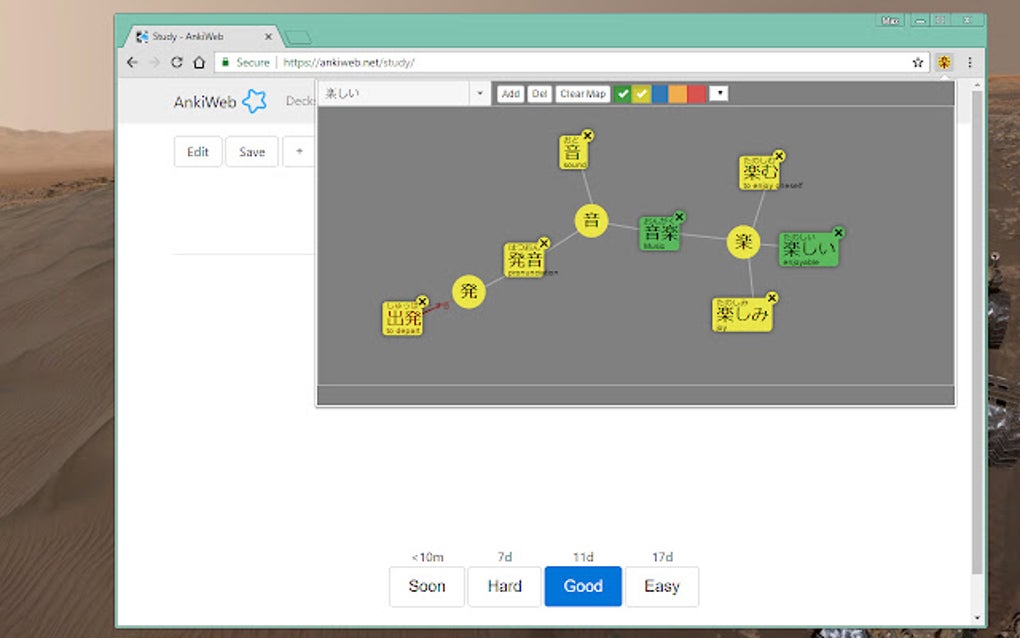Select the green 楽しい word card
Viewport: 1020px width, 638px height.
tap(809, 249)
